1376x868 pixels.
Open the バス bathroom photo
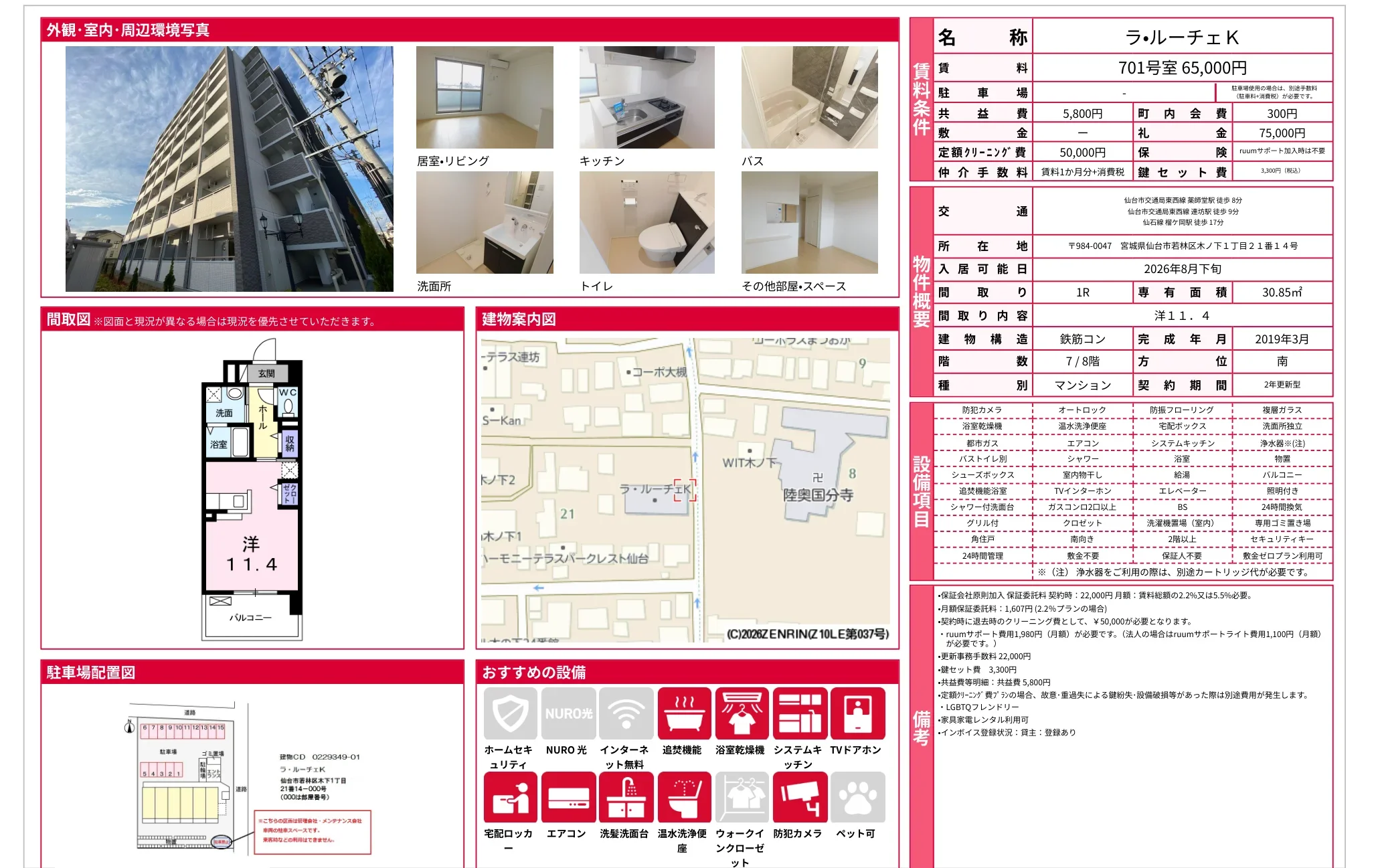tap(809, 97)
